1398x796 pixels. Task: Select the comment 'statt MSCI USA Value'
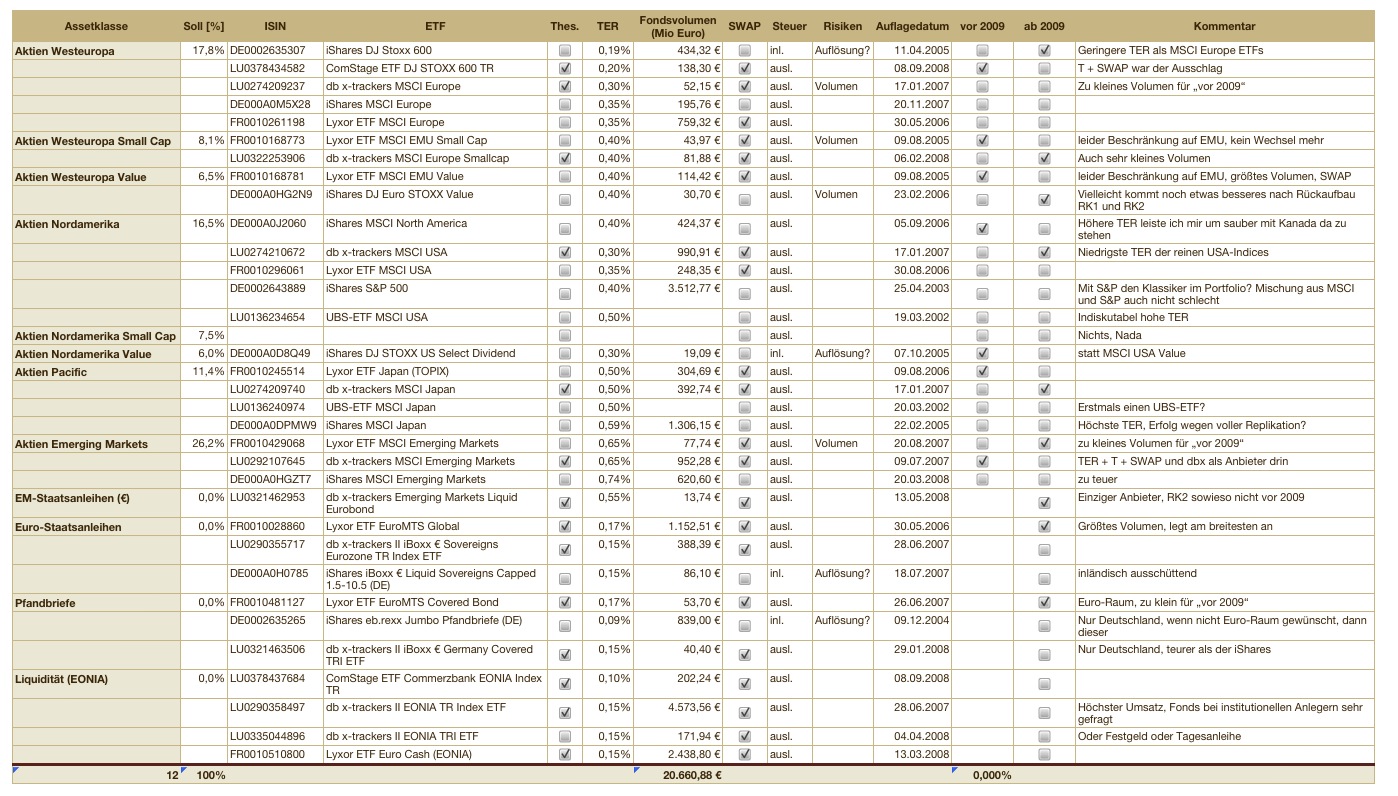(x=1224, y=353)
